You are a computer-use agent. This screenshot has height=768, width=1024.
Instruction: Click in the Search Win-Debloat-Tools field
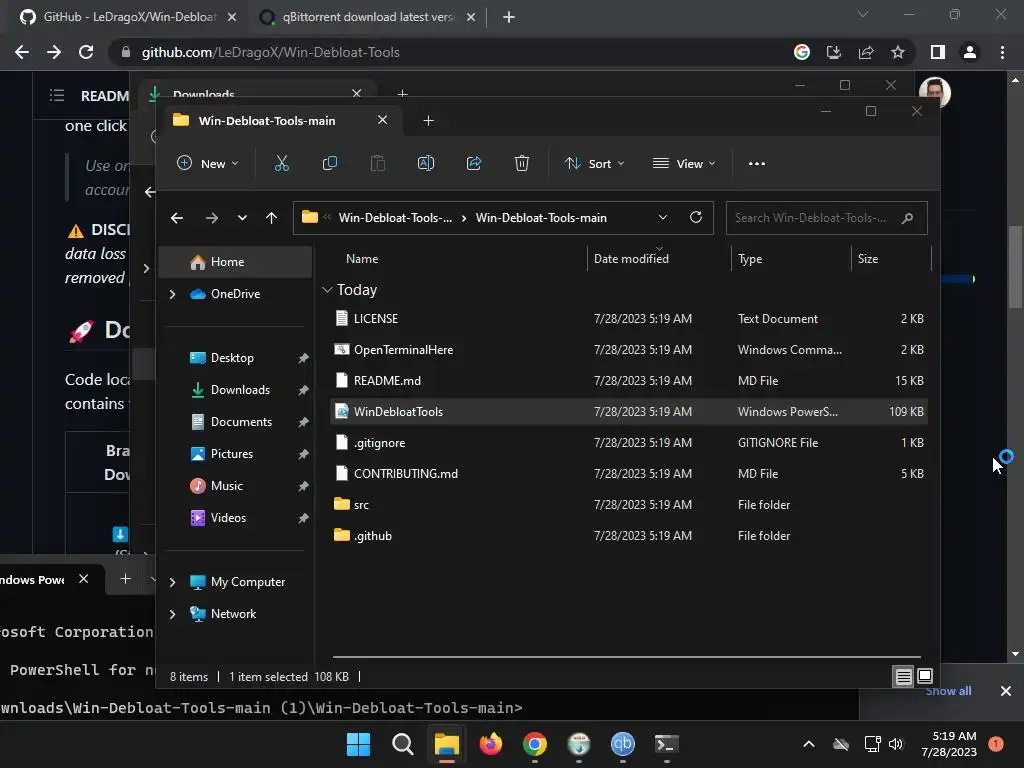pyautogui.click(x=826, y=218)
